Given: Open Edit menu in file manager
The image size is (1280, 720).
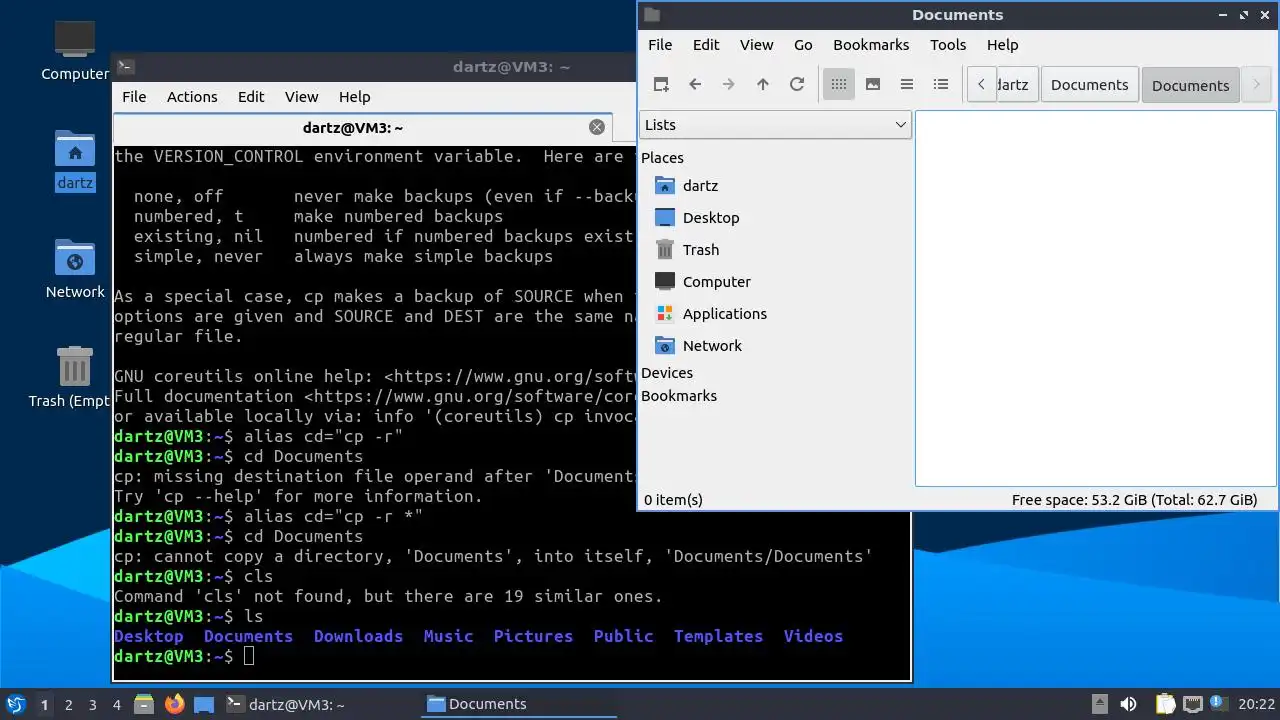Looking at the screenshot, I should click(706, 45).
